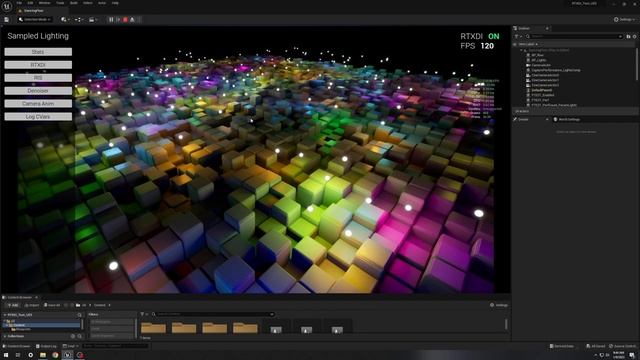Click the Denoiser button in viewport
Viewport: 640px width, 360px height.
click(38, 91)
